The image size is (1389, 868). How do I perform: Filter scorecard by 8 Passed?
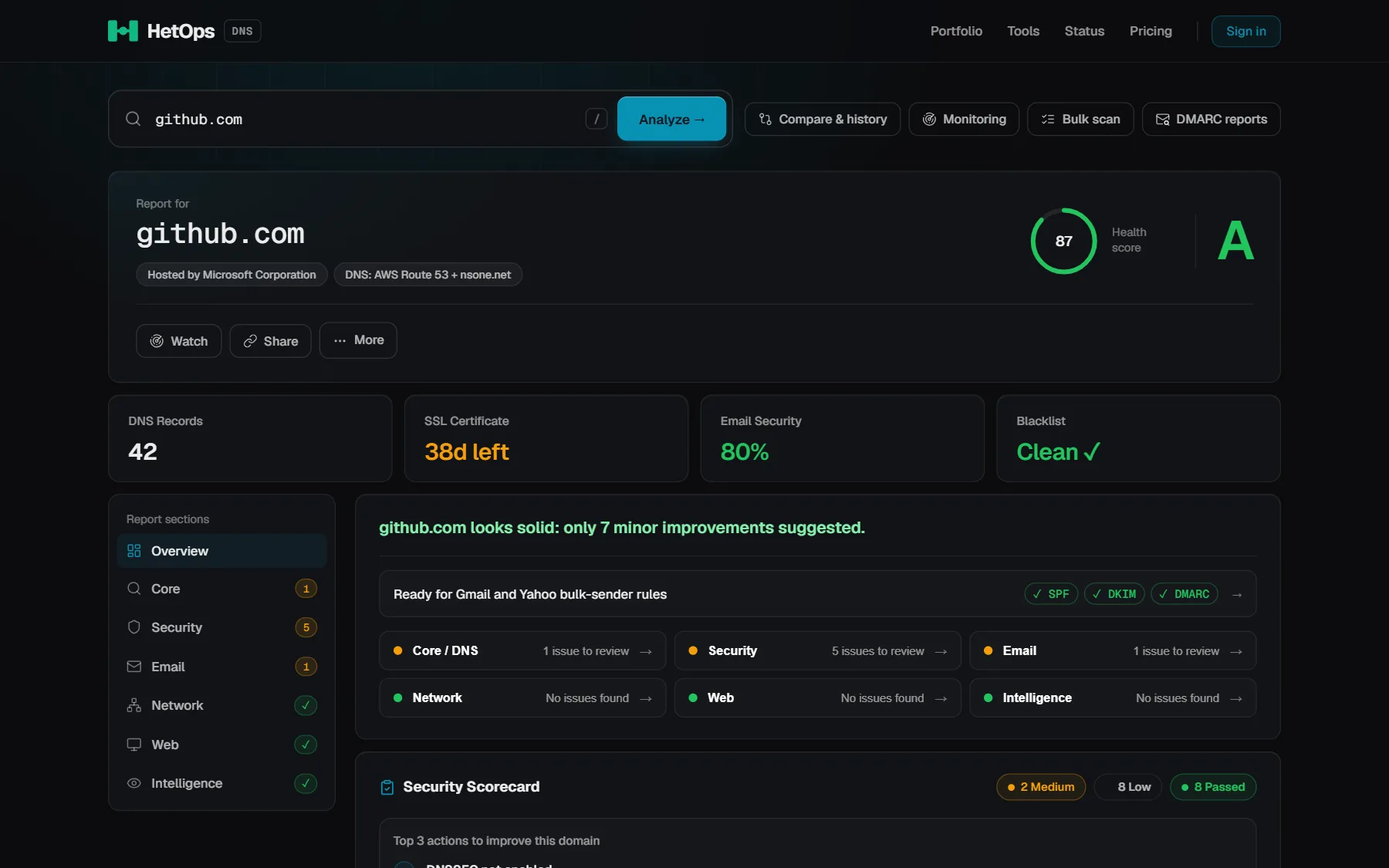(1213, 787)
